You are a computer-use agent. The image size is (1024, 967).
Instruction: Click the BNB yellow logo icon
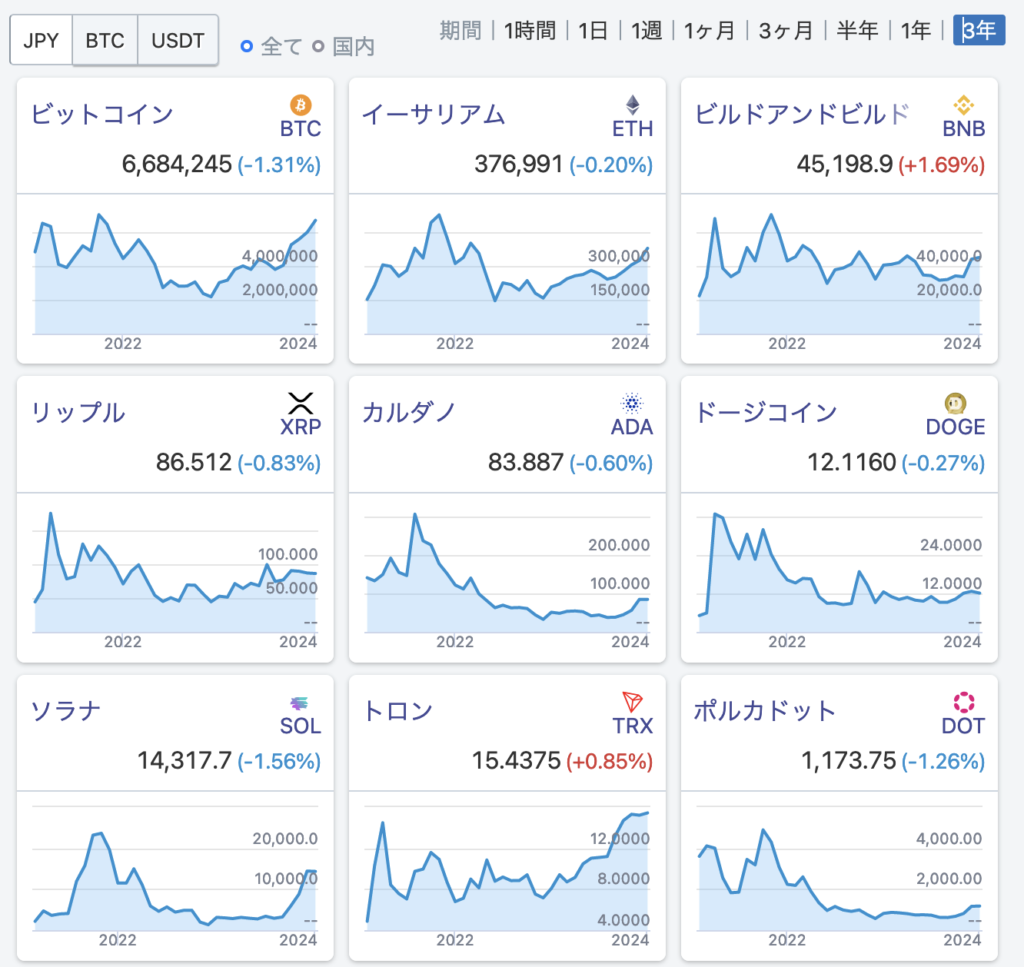click(x=964, y=104)
